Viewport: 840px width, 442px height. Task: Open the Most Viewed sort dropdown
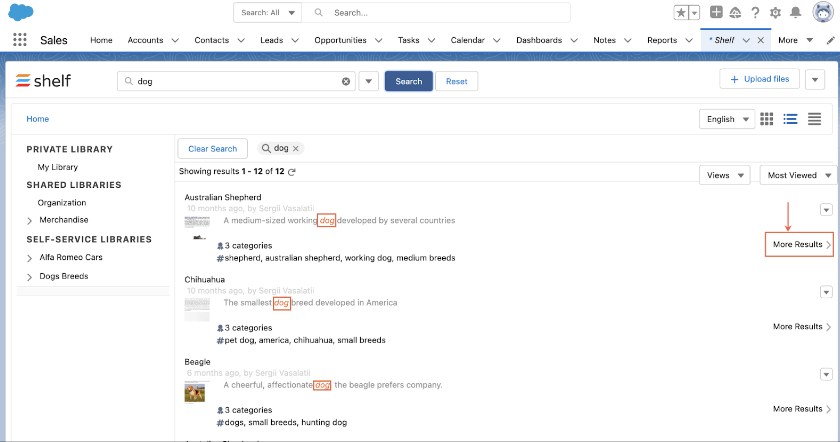pos(798,175)
